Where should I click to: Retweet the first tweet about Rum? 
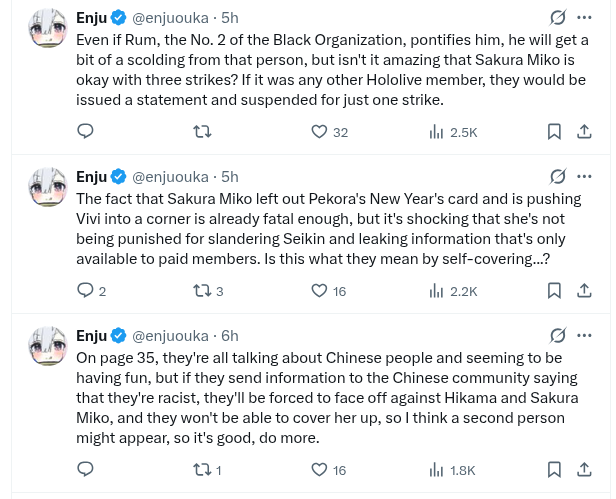[201, 132]
